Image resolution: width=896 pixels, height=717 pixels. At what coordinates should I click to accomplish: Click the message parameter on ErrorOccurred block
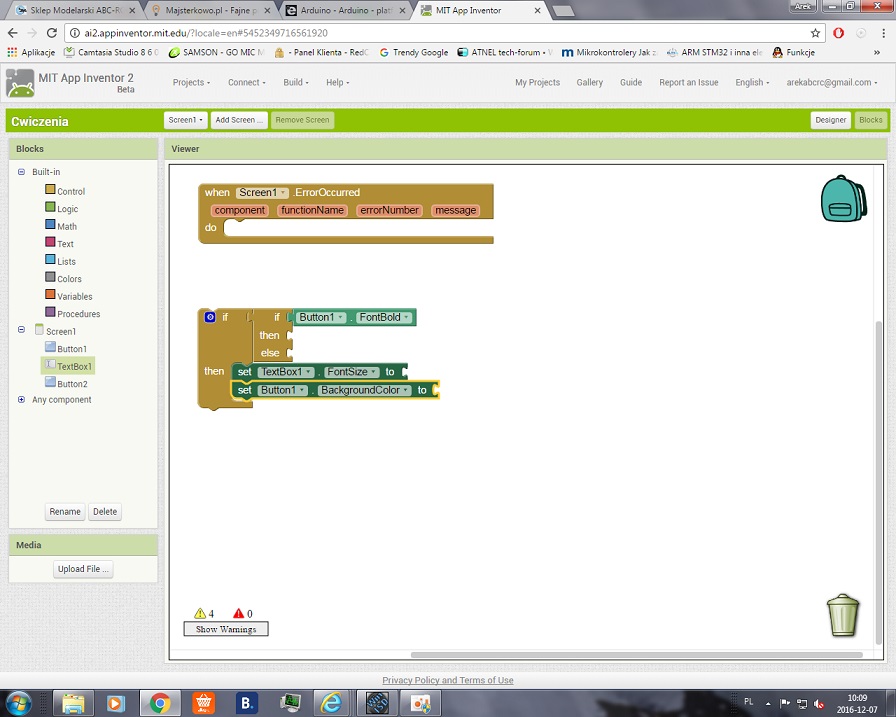(455, 210)
